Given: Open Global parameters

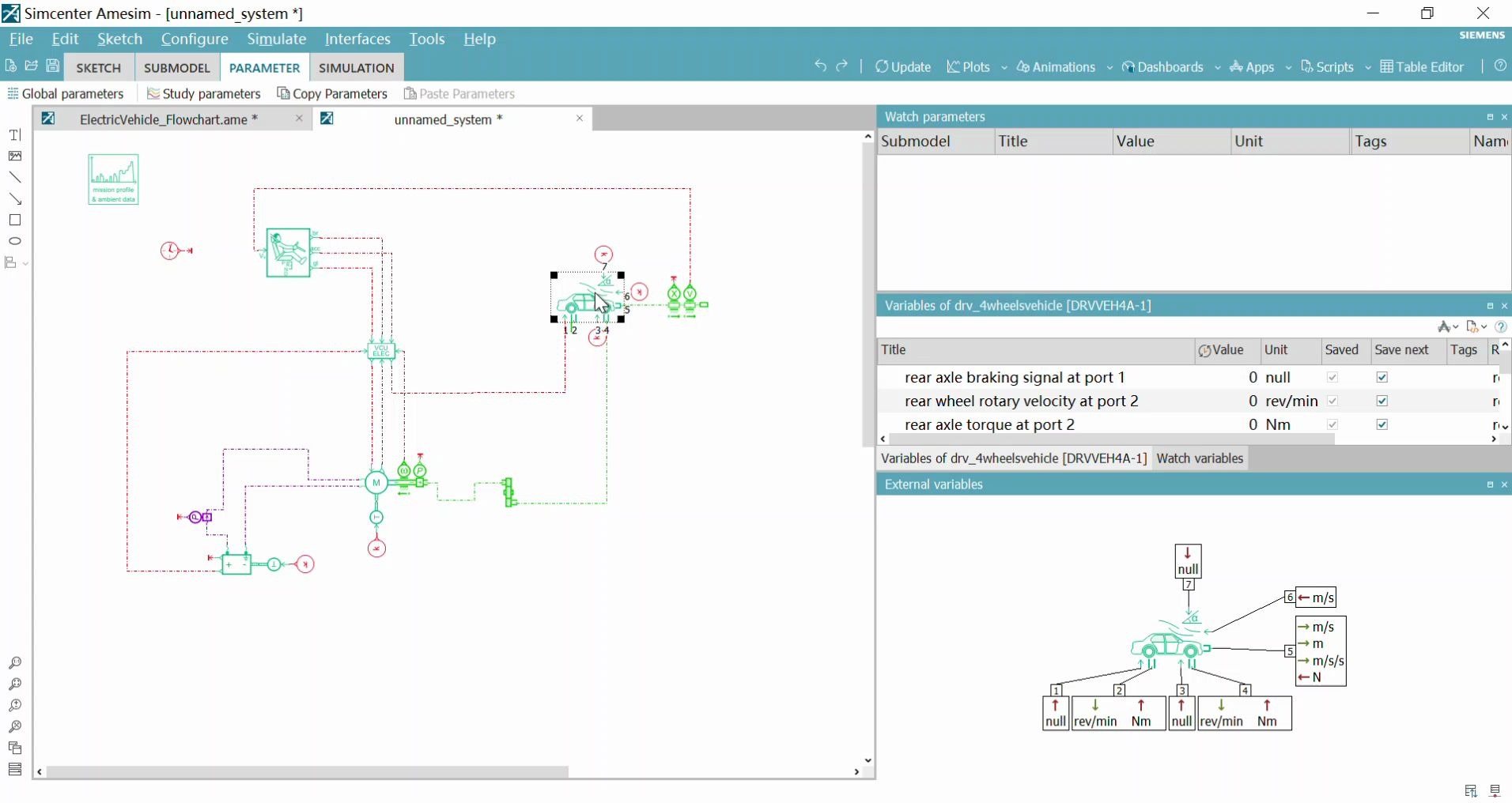Looking at the screenshot, I should tap(66, 94).
